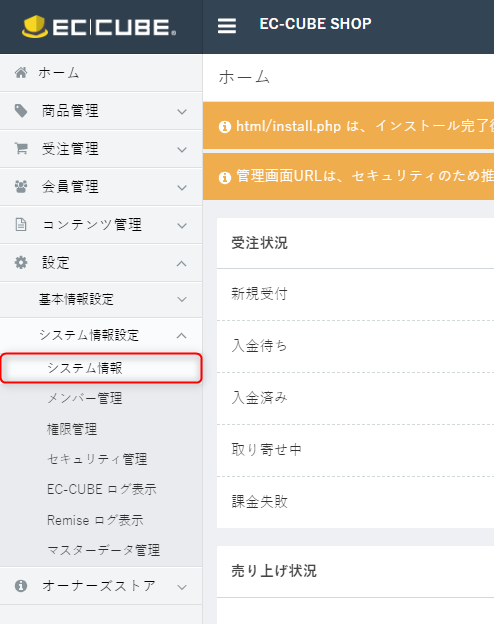Screen dimensions: 494x624
Task: Open マスターデータ管理 page
Action: [x=103, y=550]
